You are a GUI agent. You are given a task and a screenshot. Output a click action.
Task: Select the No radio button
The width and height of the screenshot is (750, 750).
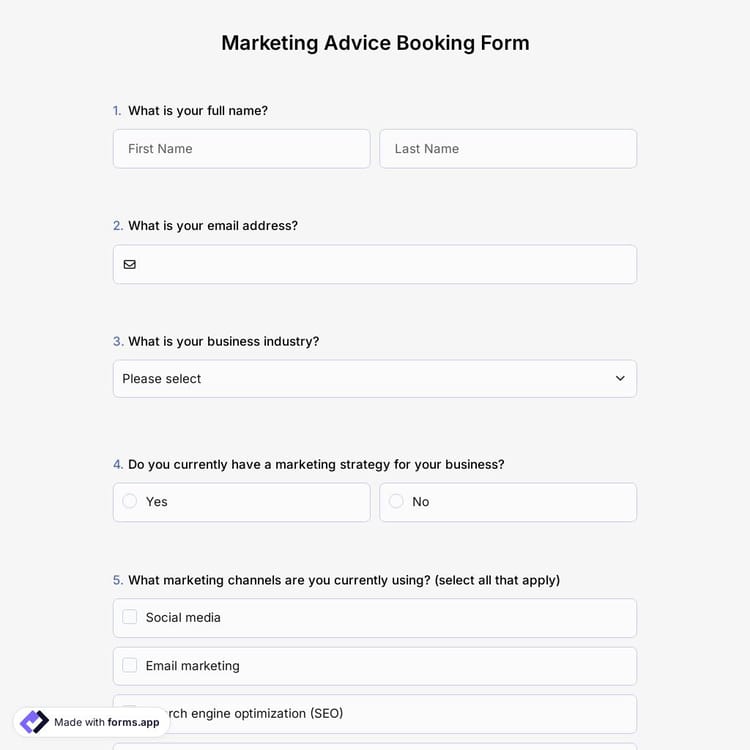click(396, 502)
